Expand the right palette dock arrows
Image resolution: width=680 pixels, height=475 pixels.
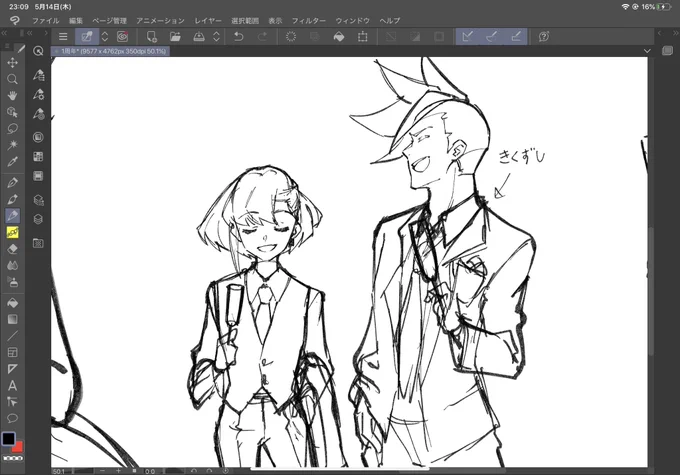675,33
